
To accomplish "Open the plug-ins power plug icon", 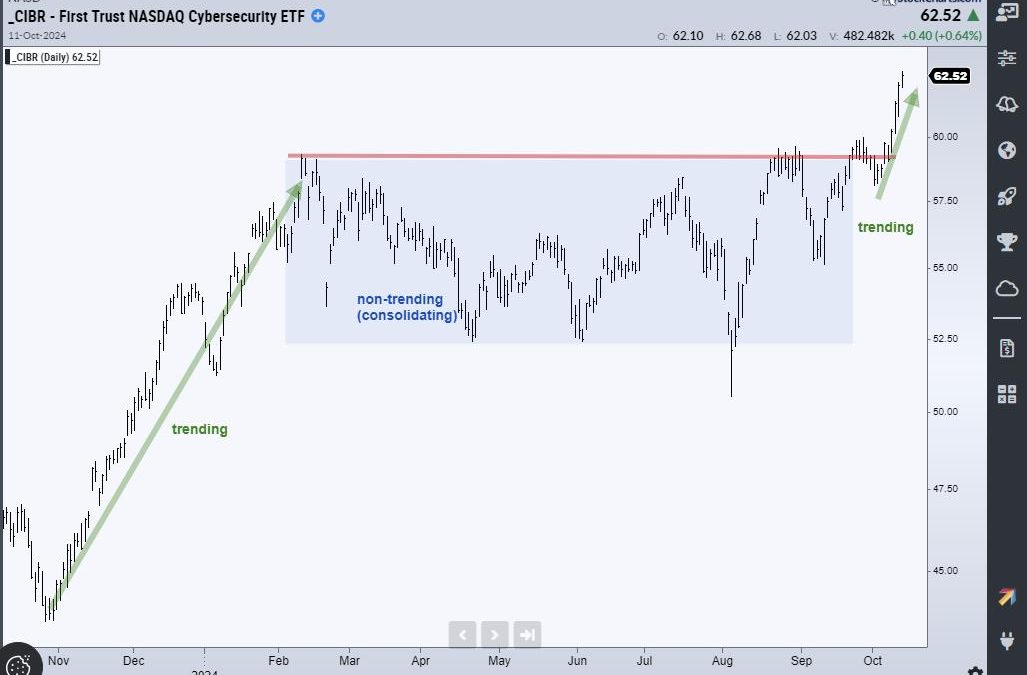I will point(1007,640).
